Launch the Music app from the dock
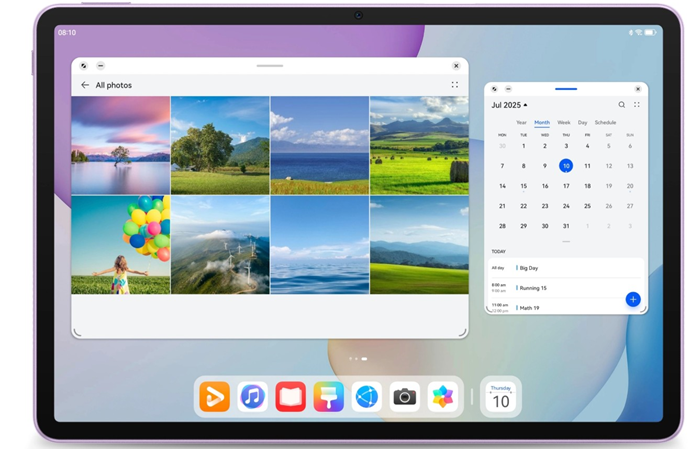 (x=252, y=397)
